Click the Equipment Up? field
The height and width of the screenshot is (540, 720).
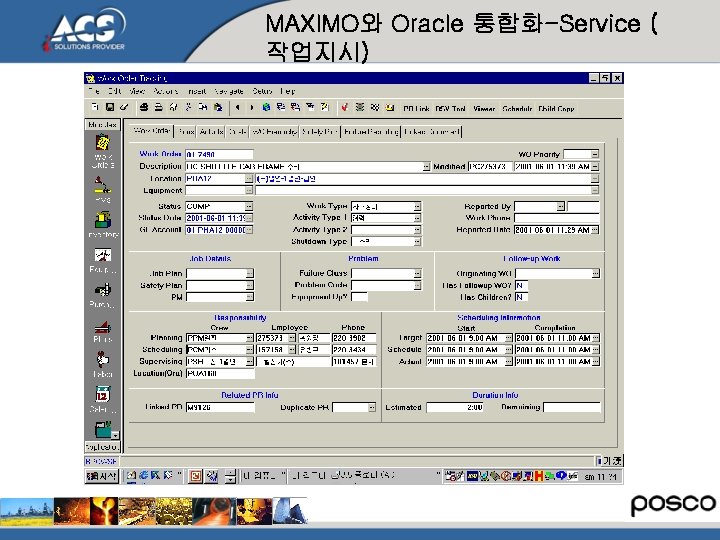pyautogui.click(x=360, y=297)
